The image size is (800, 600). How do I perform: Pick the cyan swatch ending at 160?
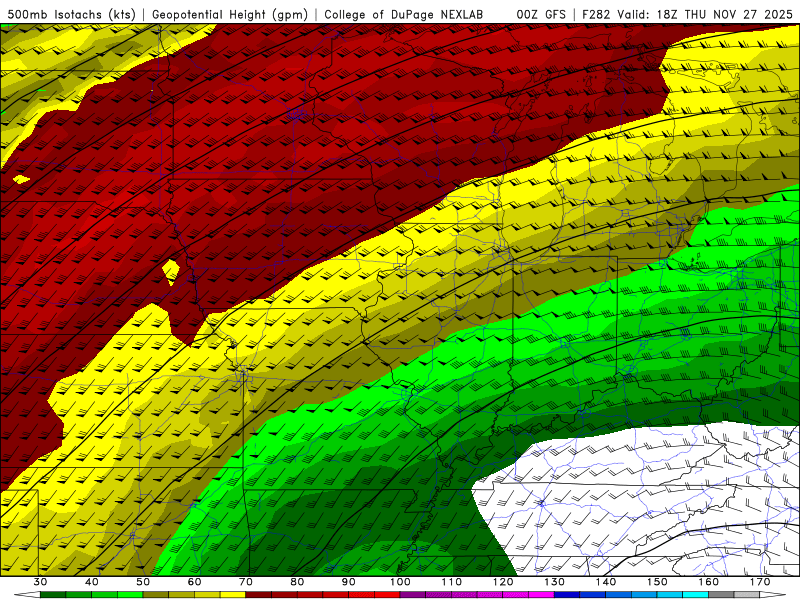(695, 595)
